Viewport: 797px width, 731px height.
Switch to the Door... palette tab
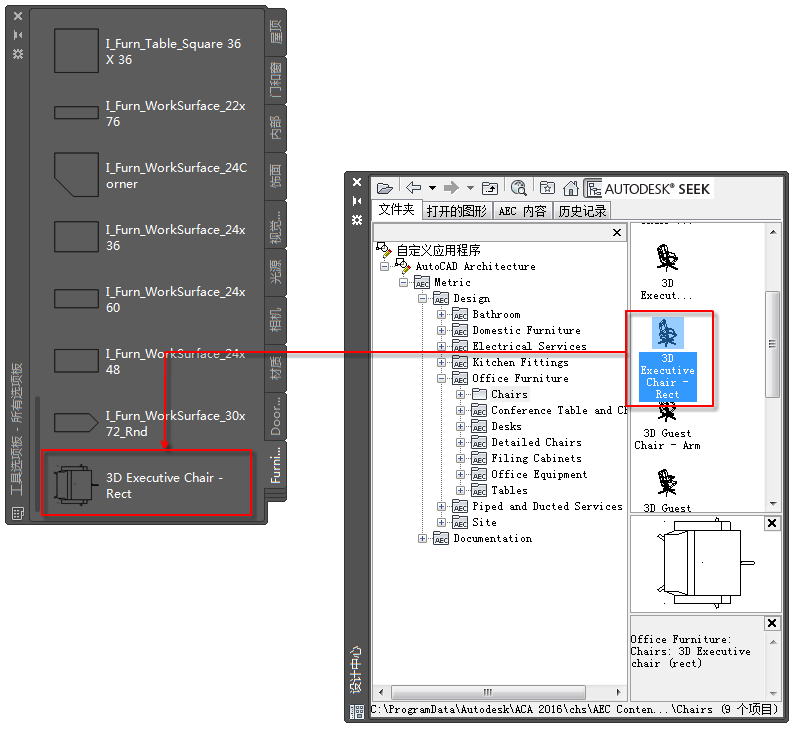[275, 416]
